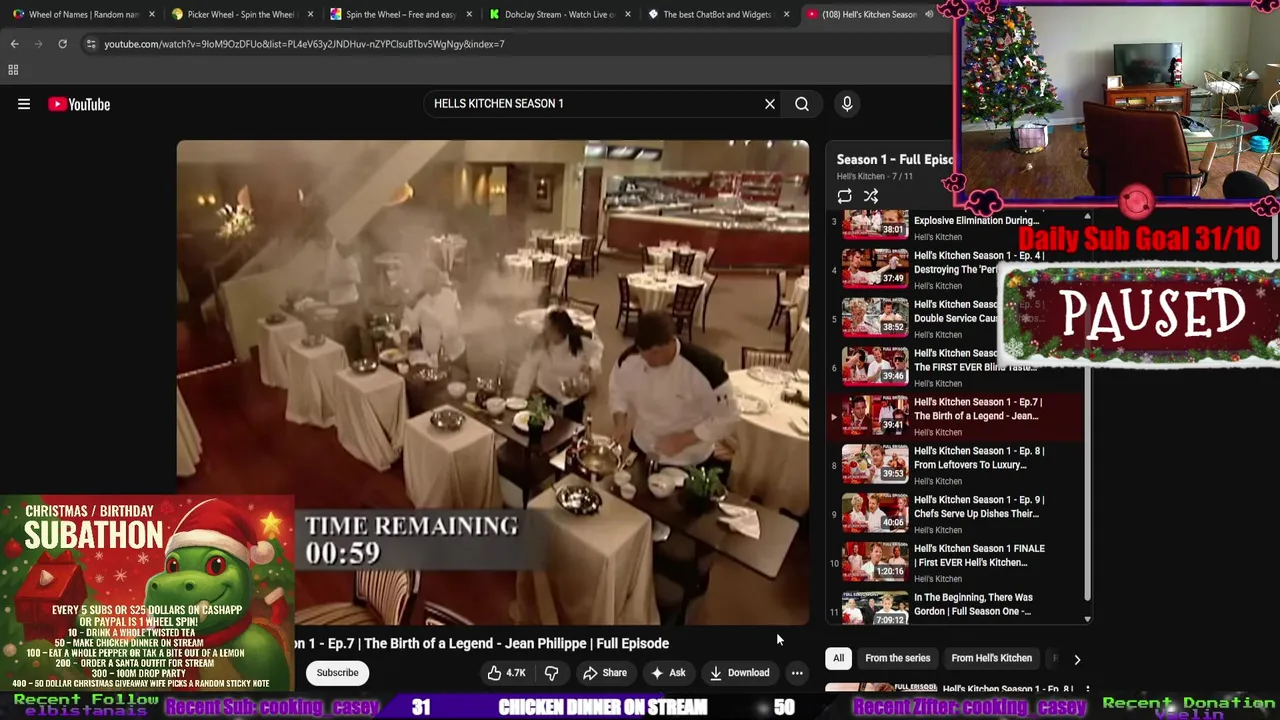Screen dimensions: 1280x720
Task: Share the video
Action: [605, 673]
